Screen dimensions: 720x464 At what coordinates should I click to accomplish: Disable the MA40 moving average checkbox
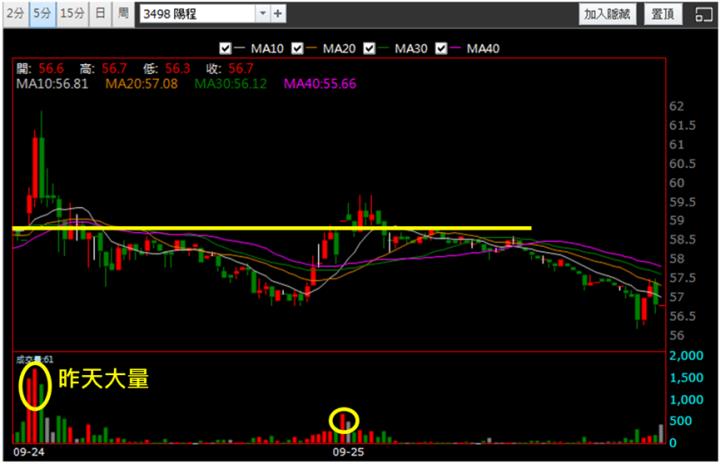pyautogui.click(x=443, y=48)
